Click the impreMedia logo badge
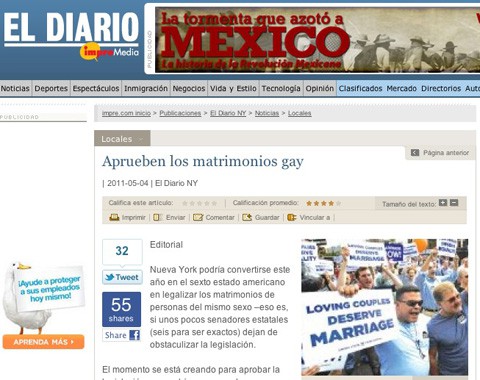Screen dimensions: 480x380 point(109,52)
